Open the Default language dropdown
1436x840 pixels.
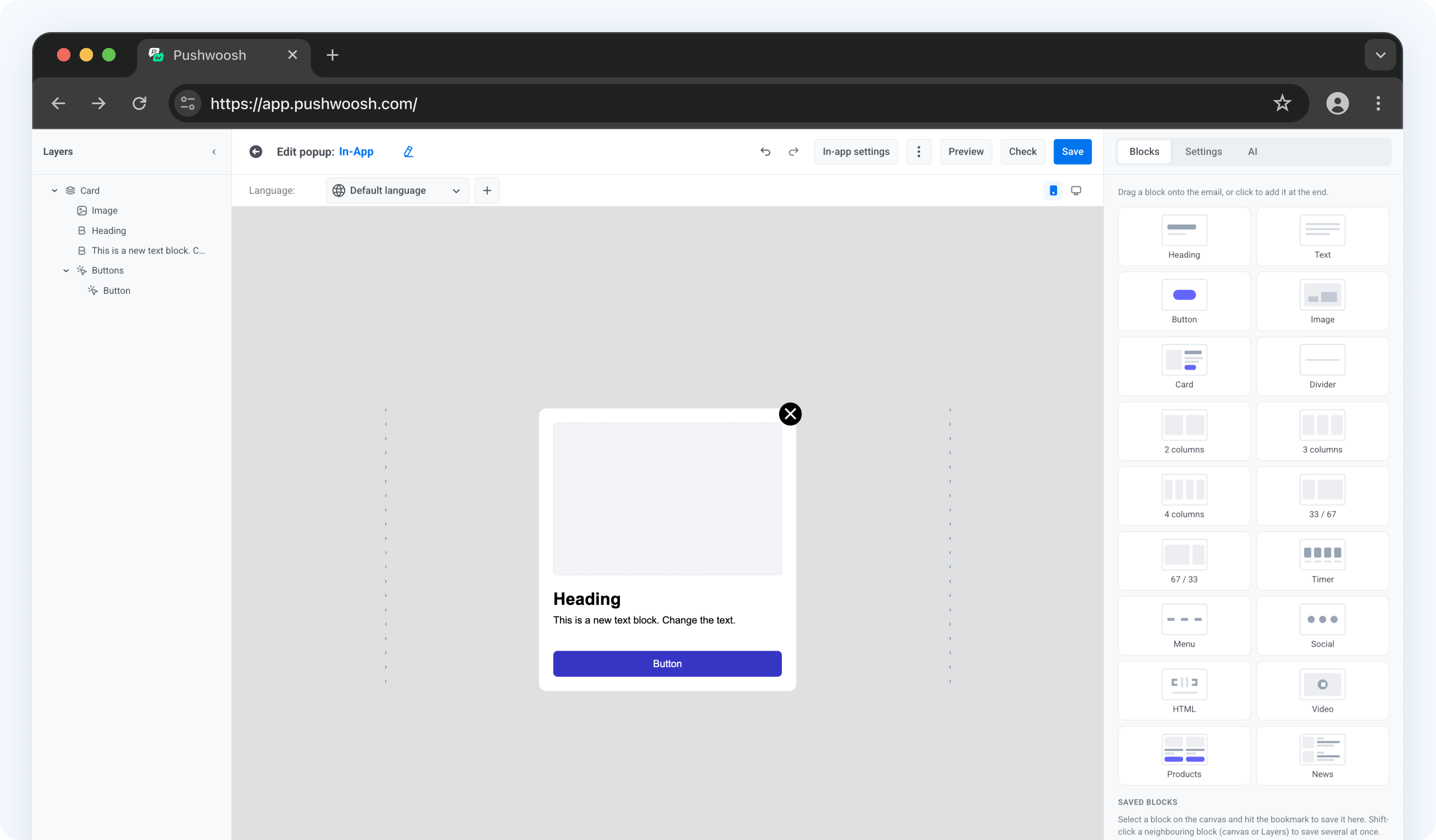(x=397, y=191)
